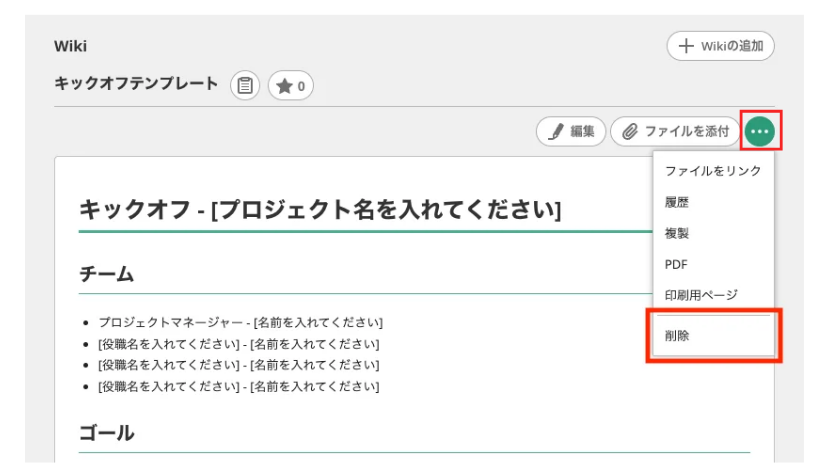Select 複製 from the dropdown menu
The image size is (828, 476).
tap(713, 233)
